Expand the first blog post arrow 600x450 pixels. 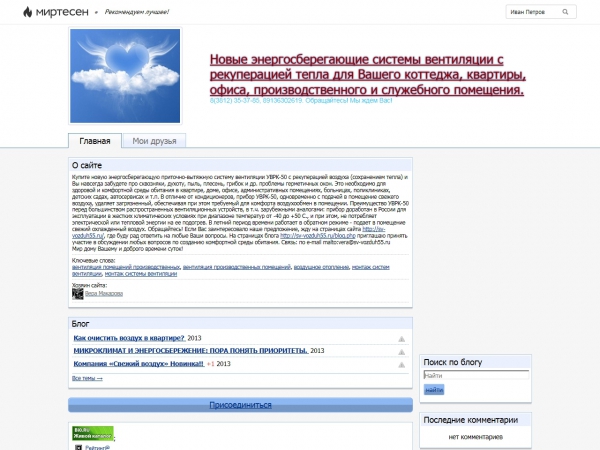[x=401, y=338]
